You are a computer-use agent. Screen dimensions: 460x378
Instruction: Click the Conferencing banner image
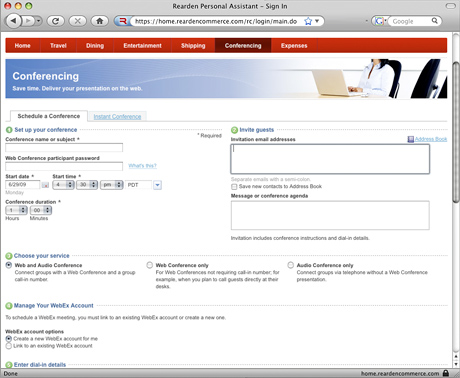226,79
